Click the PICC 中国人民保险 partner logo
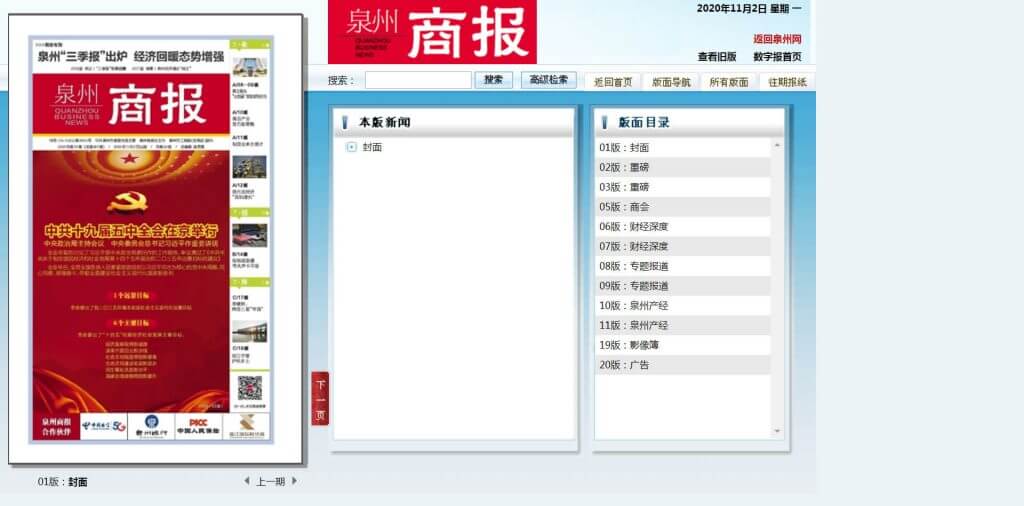 (199, 426)
